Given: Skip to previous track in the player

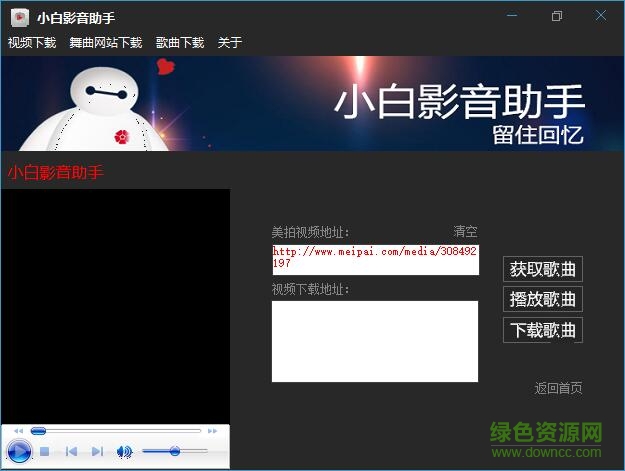Looking at the screenshot, I should [71, 451].
